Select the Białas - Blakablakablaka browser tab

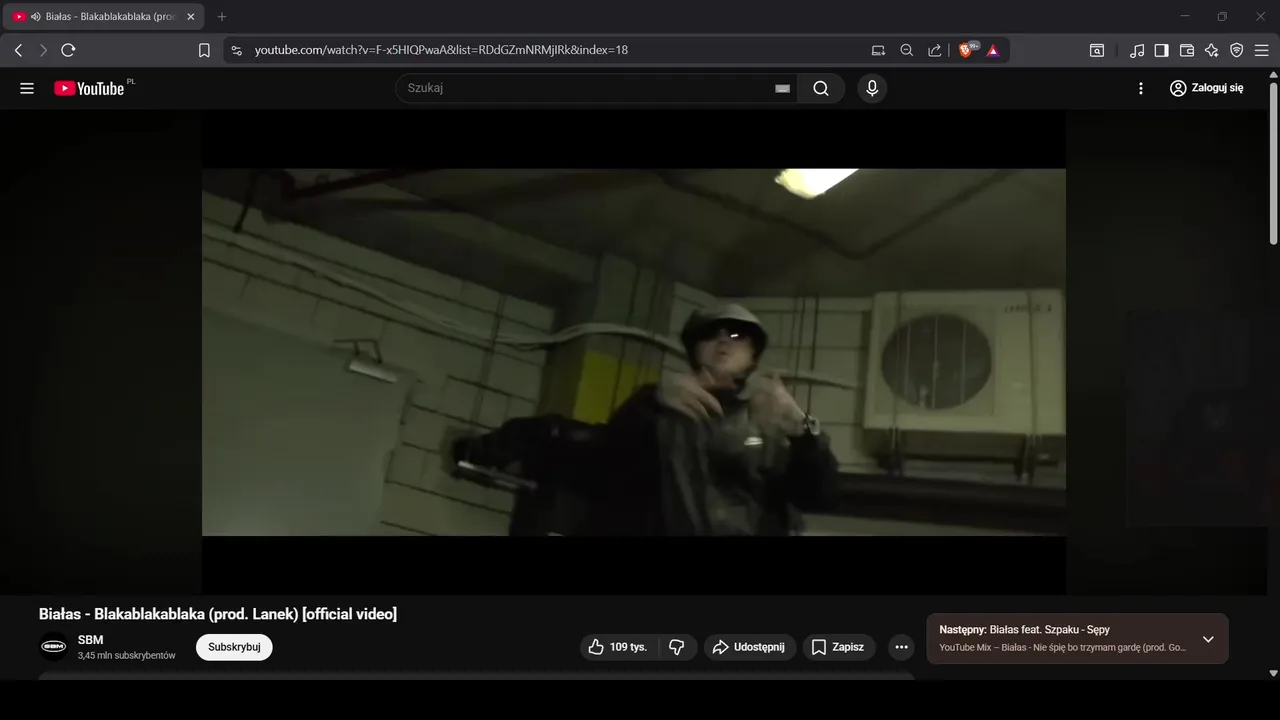pos(104,17)
